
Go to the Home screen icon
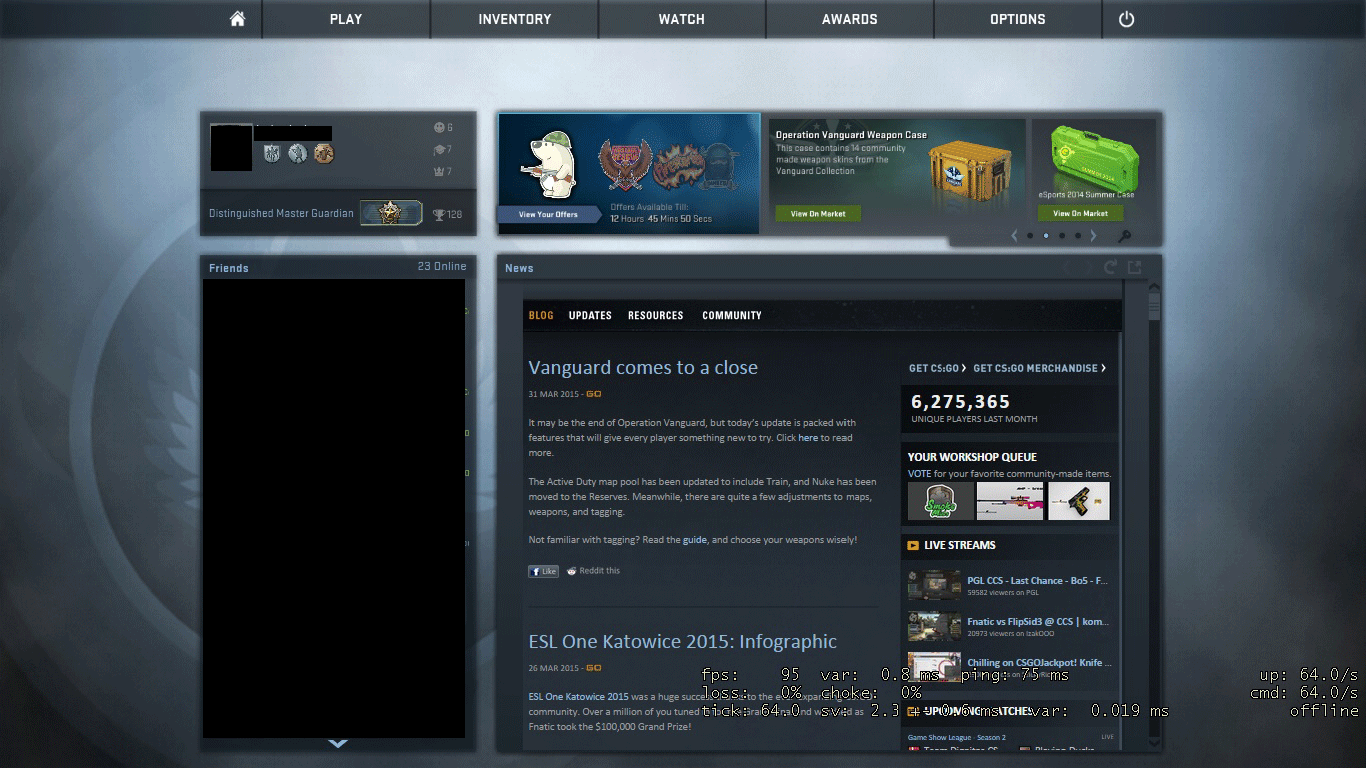pyautogui.click(x=237, y=19)
